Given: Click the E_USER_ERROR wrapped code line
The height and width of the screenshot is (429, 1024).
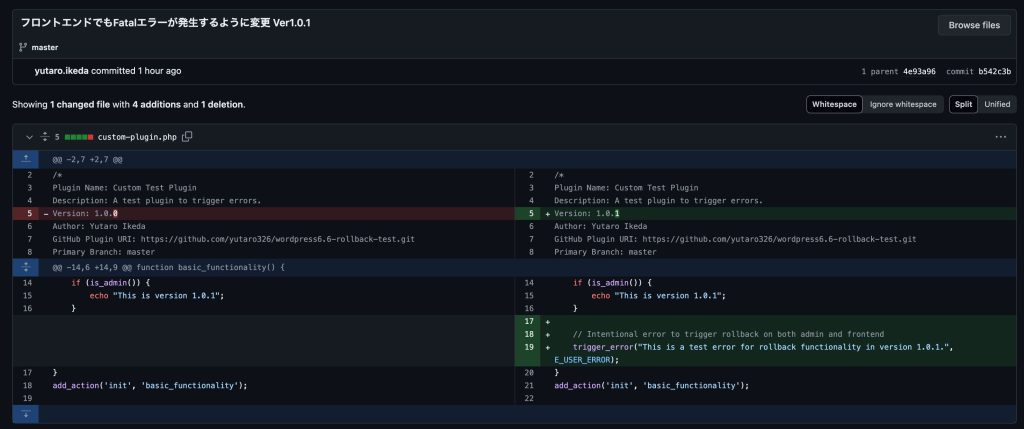Looking at the screenshot, I should (586, 359).
